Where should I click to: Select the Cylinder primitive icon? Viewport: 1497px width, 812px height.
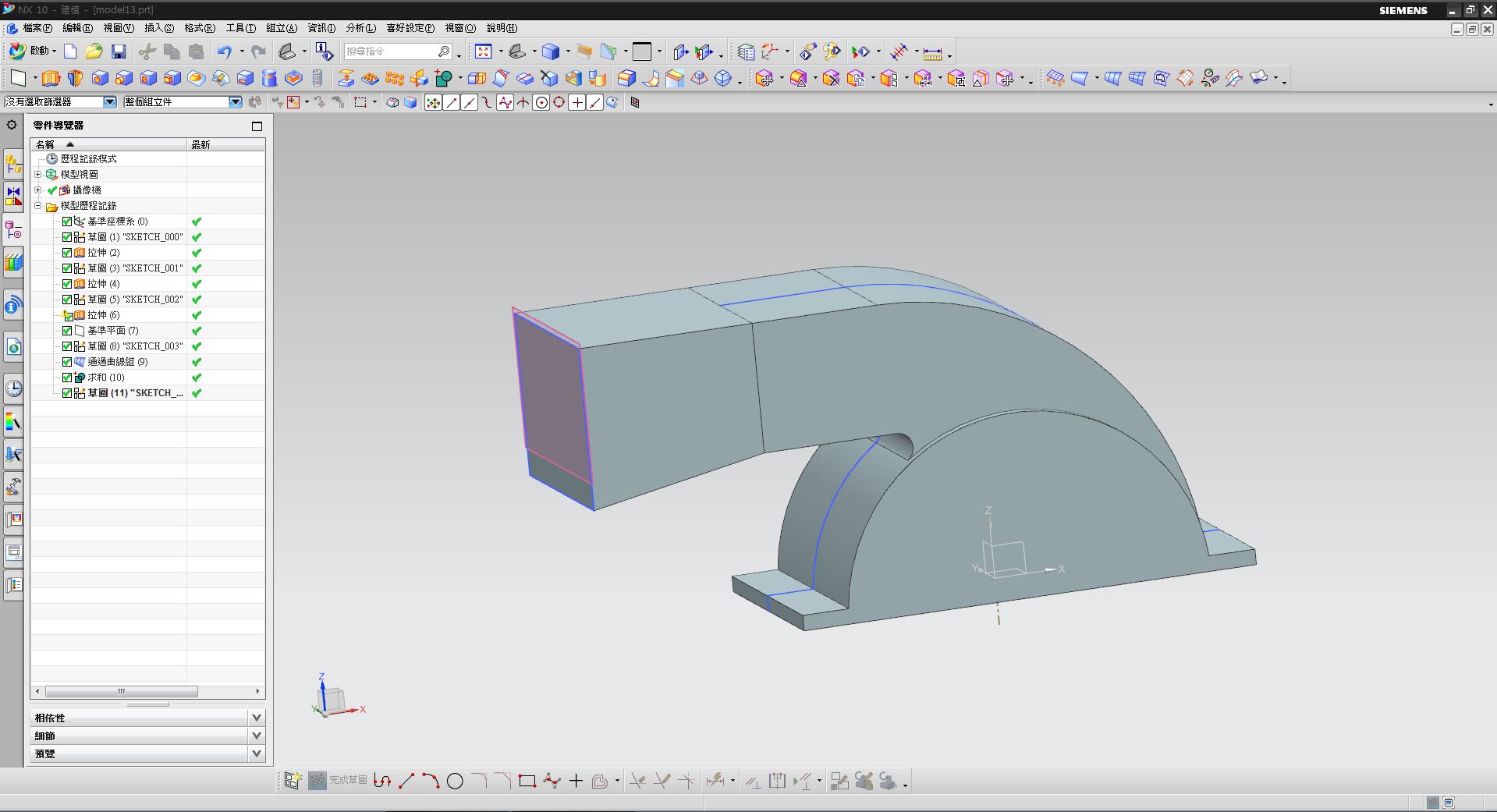point(269,78)
